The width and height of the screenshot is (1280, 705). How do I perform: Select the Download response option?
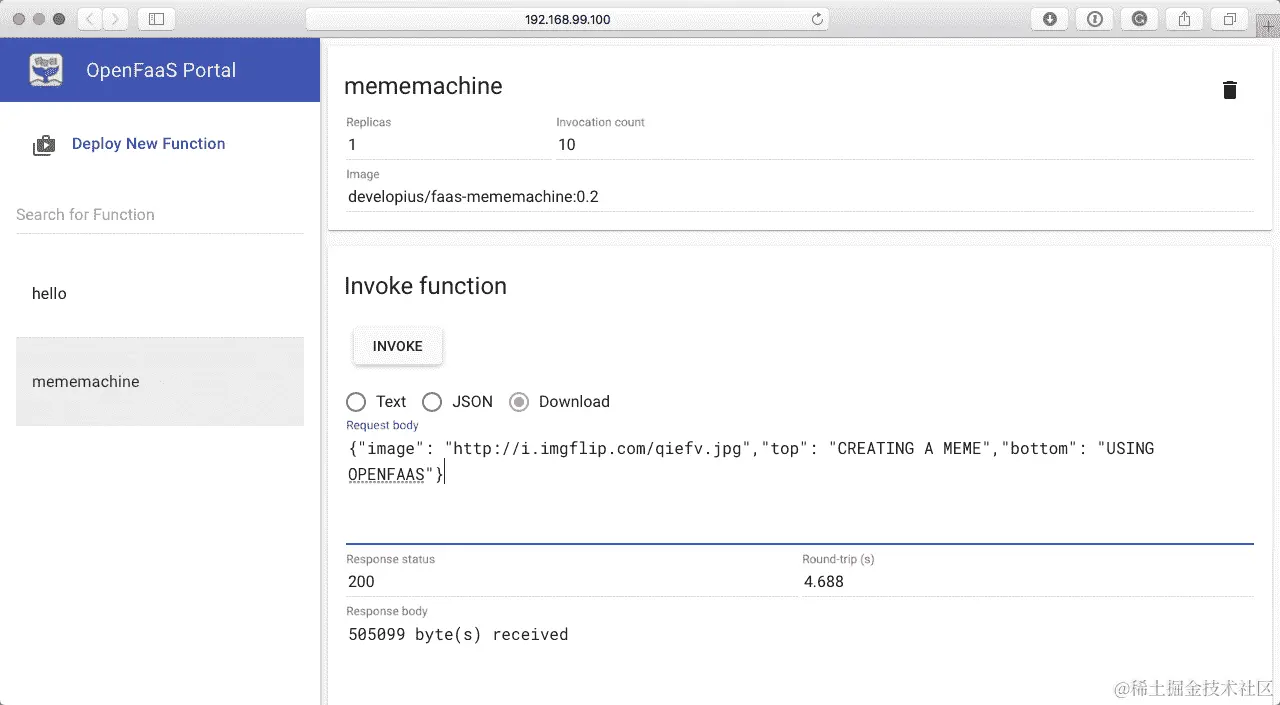click(x=519, y=402)
